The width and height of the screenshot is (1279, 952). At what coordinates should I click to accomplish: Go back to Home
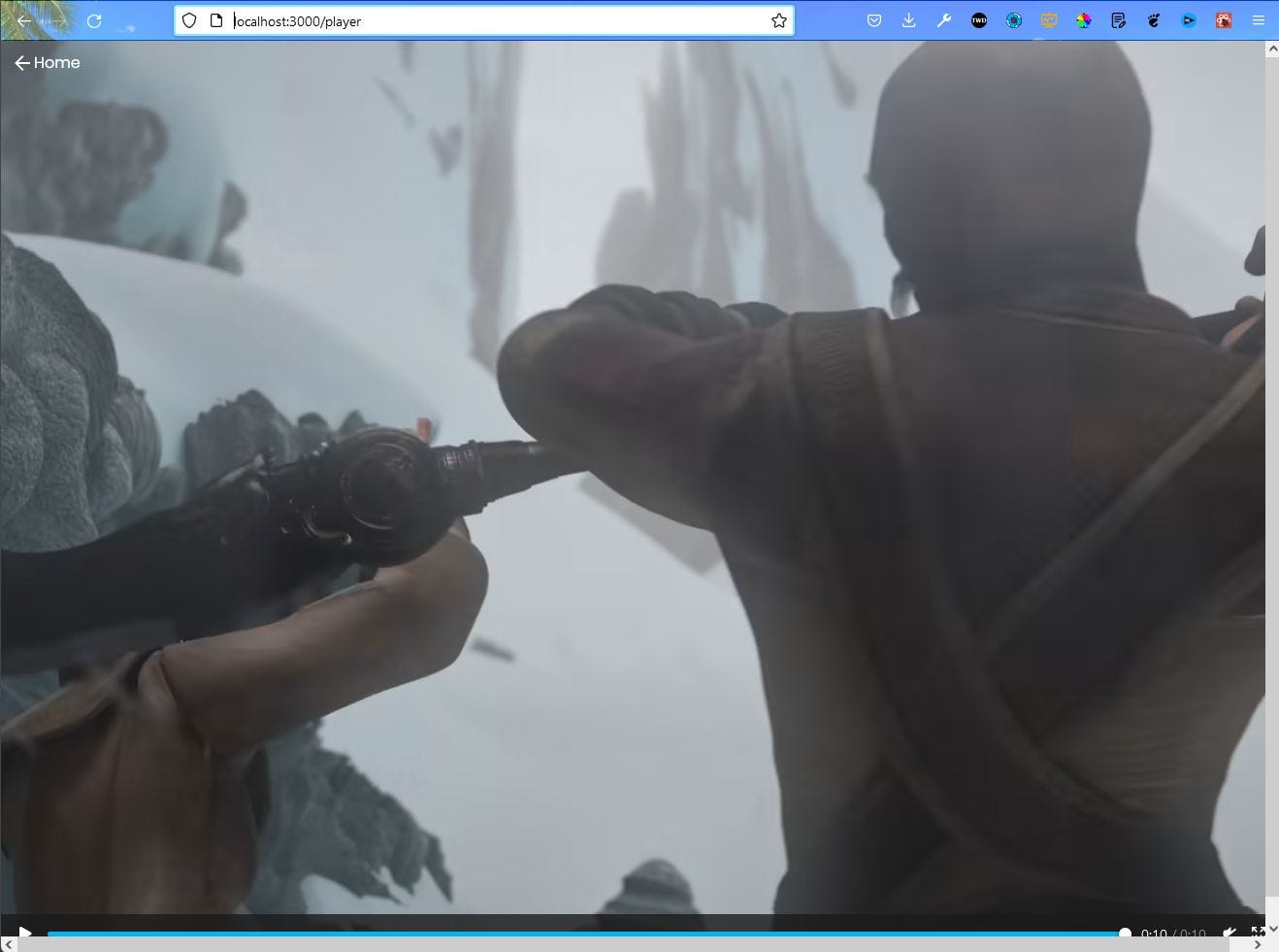[x=47, y=62]
